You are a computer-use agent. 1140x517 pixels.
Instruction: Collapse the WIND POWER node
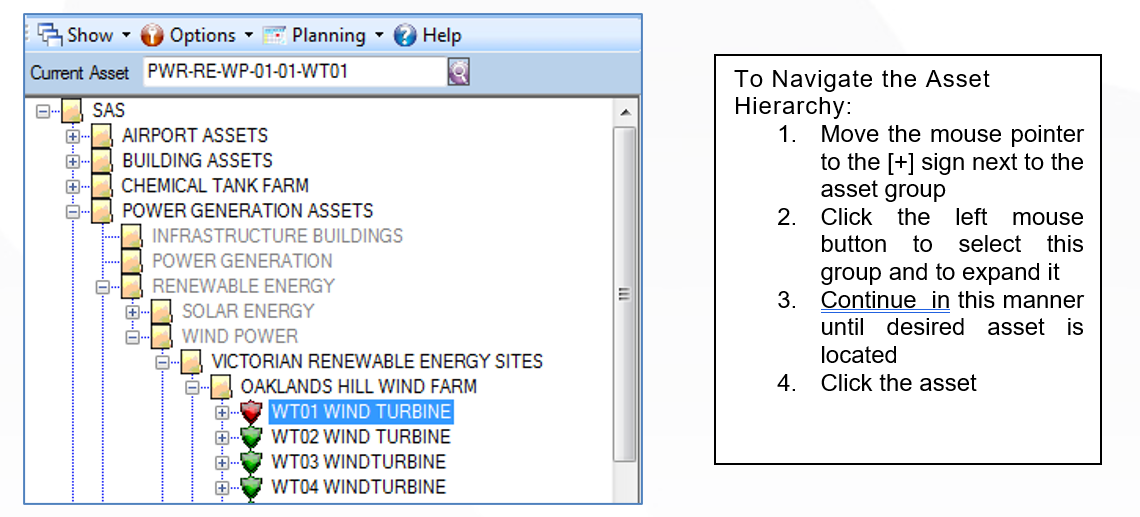click(132, 337)
